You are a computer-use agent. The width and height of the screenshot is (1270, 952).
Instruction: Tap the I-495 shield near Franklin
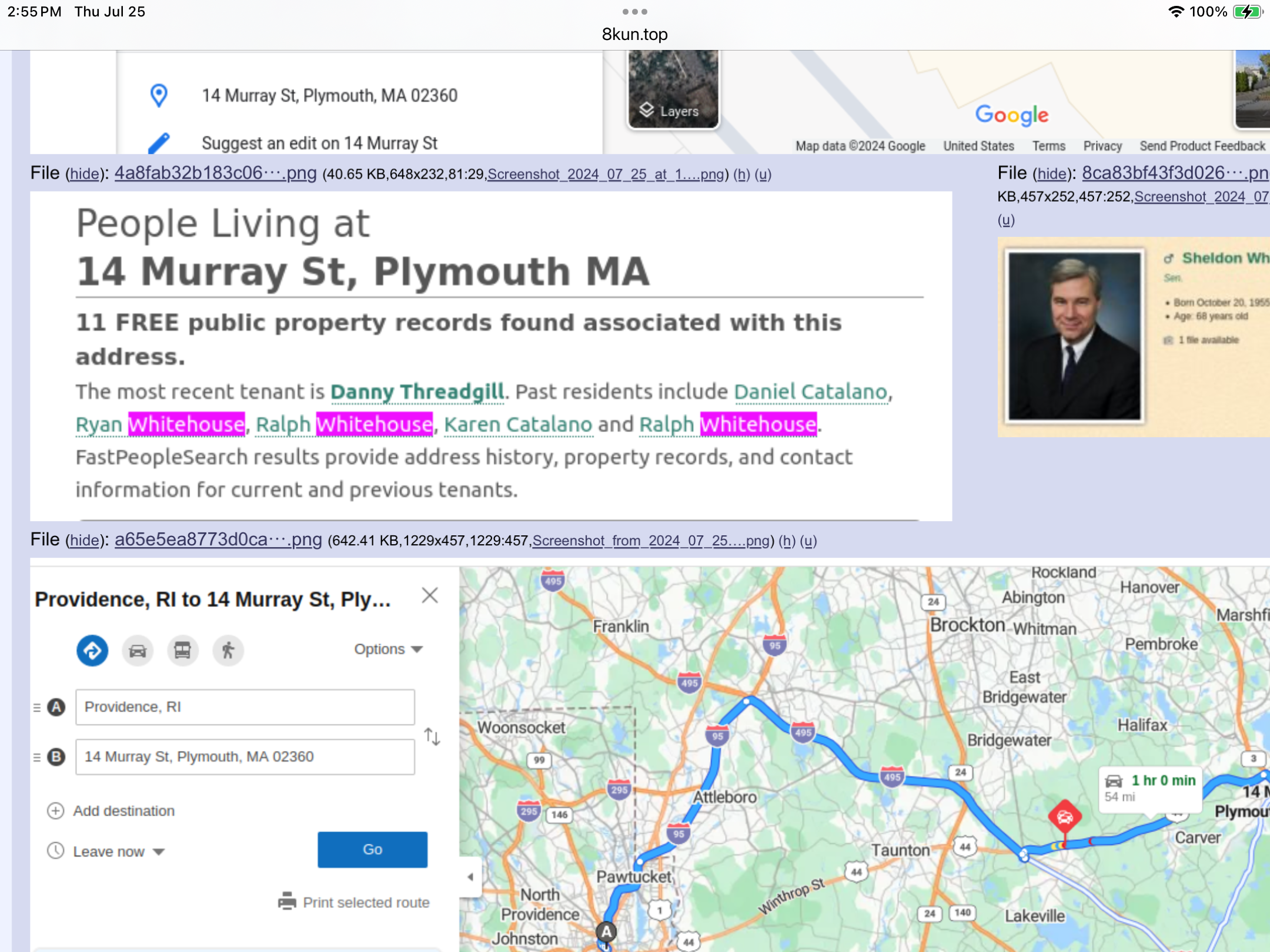[553, 581]
